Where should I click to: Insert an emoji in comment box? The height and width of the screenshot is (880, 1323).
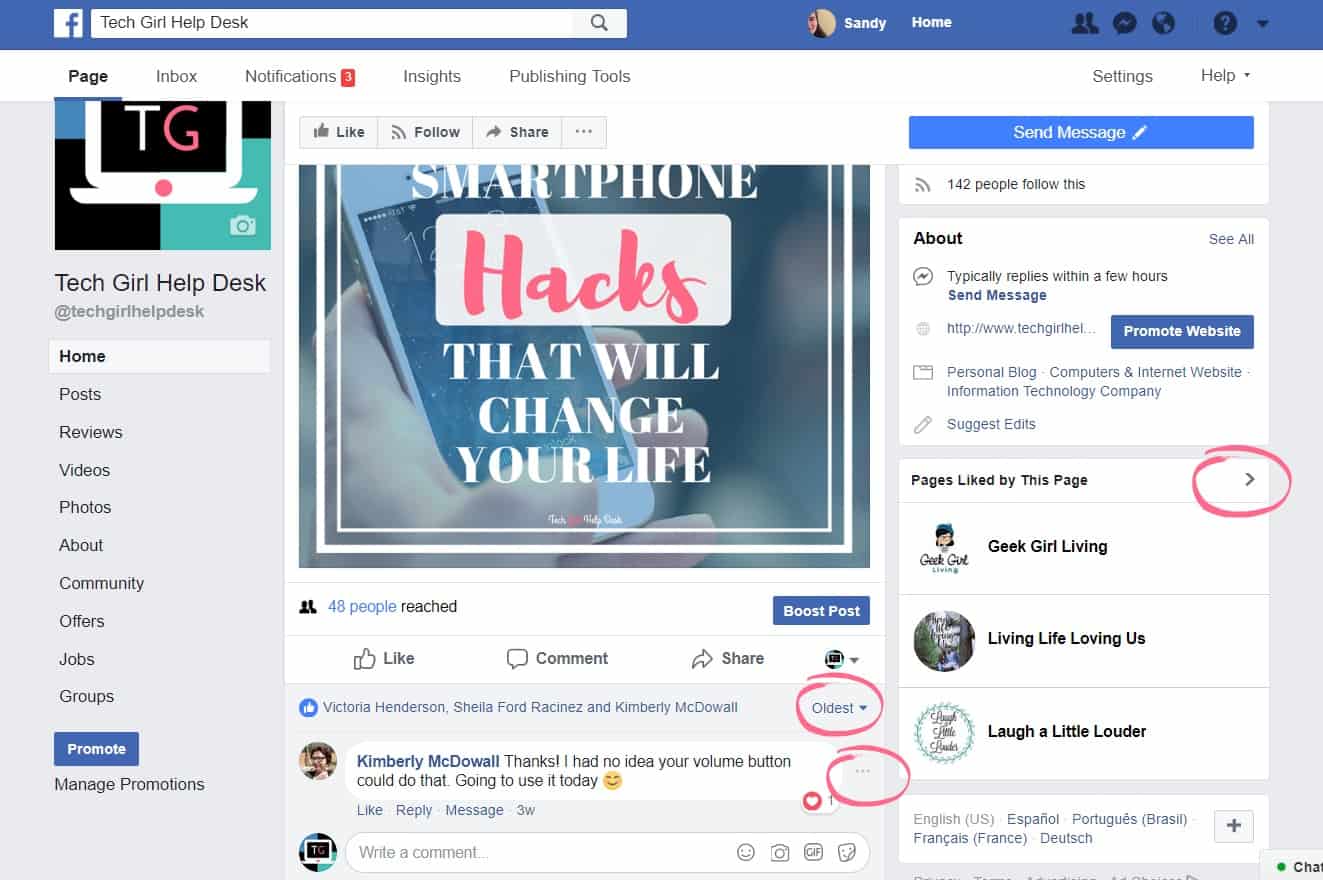click(x=746, y=853)
